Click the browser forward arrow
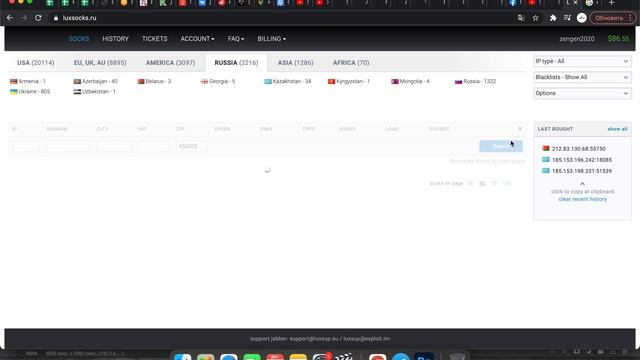640x360 pixels. click(x=24, y=18)
